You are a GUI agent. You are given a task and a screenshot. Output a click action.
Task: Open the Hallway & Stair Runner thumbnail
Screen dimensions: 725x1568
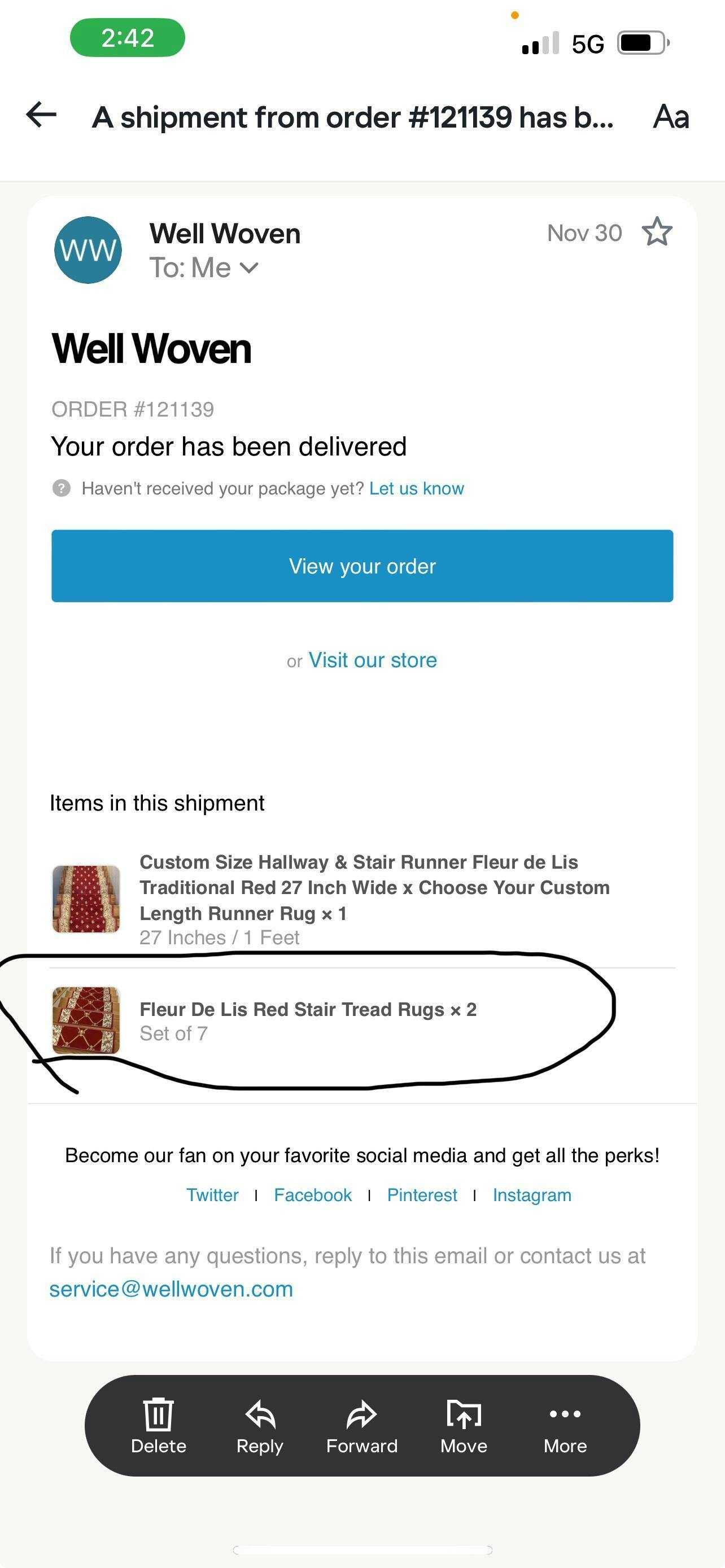tap(86, 899)
